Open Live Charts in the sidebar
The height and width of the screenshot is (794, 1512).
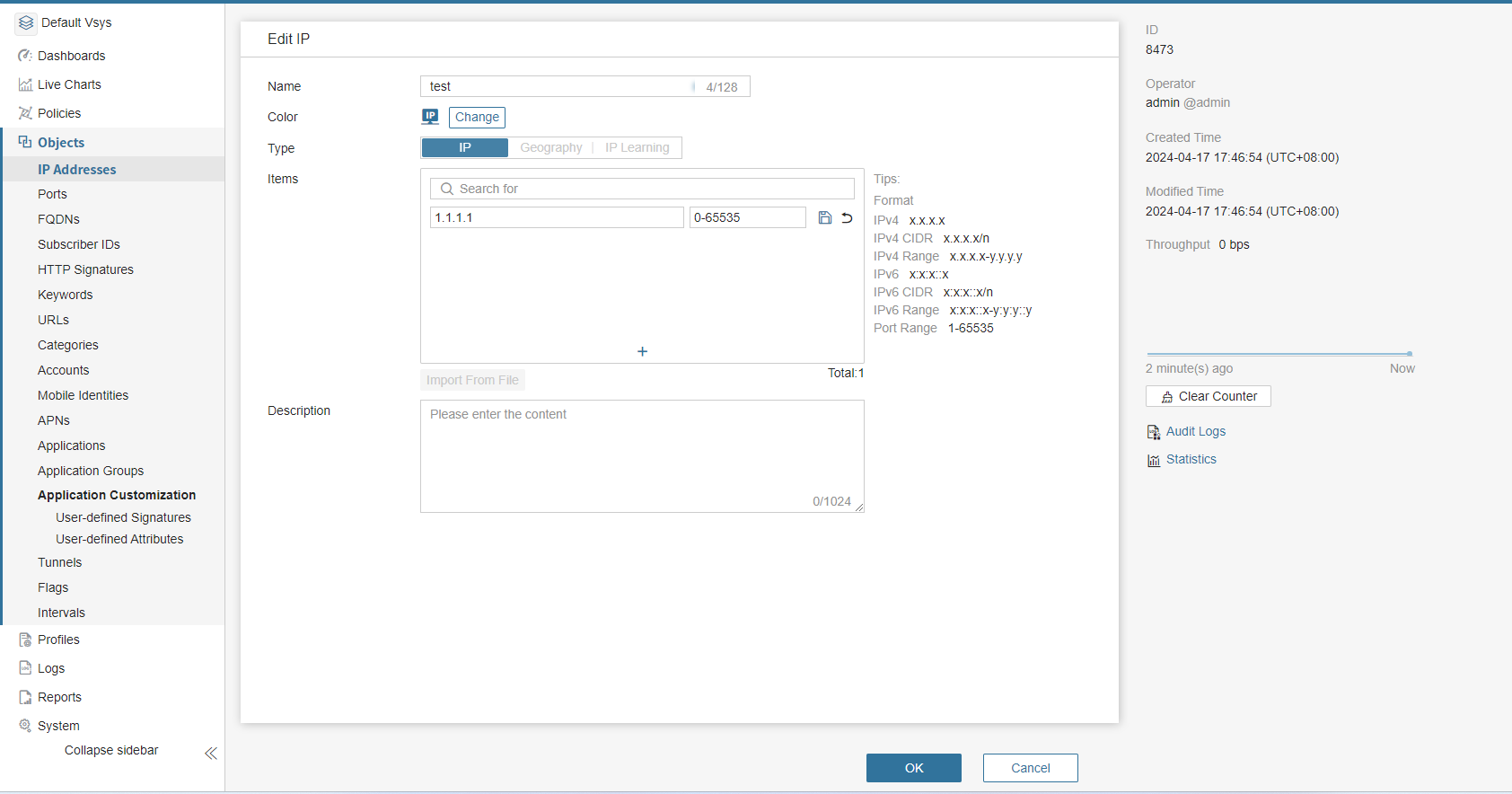coord(69,84)
